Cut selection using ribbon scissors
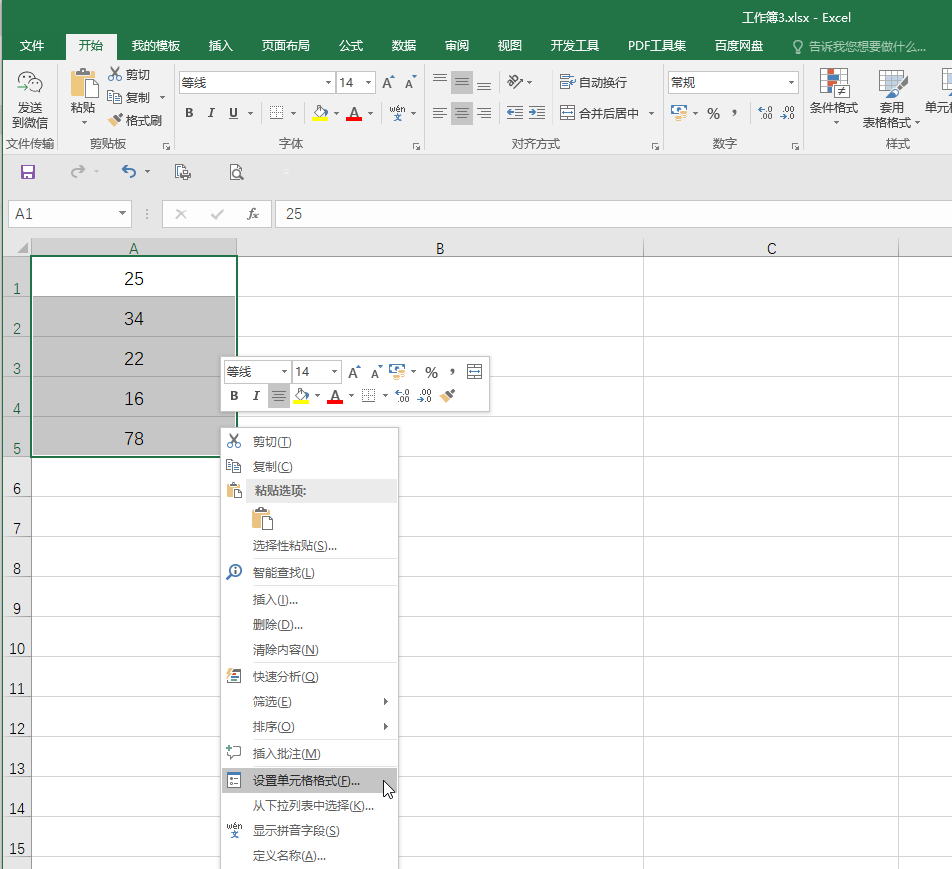The height and width of the screenshot is (869, 952). tap(128, 75)
